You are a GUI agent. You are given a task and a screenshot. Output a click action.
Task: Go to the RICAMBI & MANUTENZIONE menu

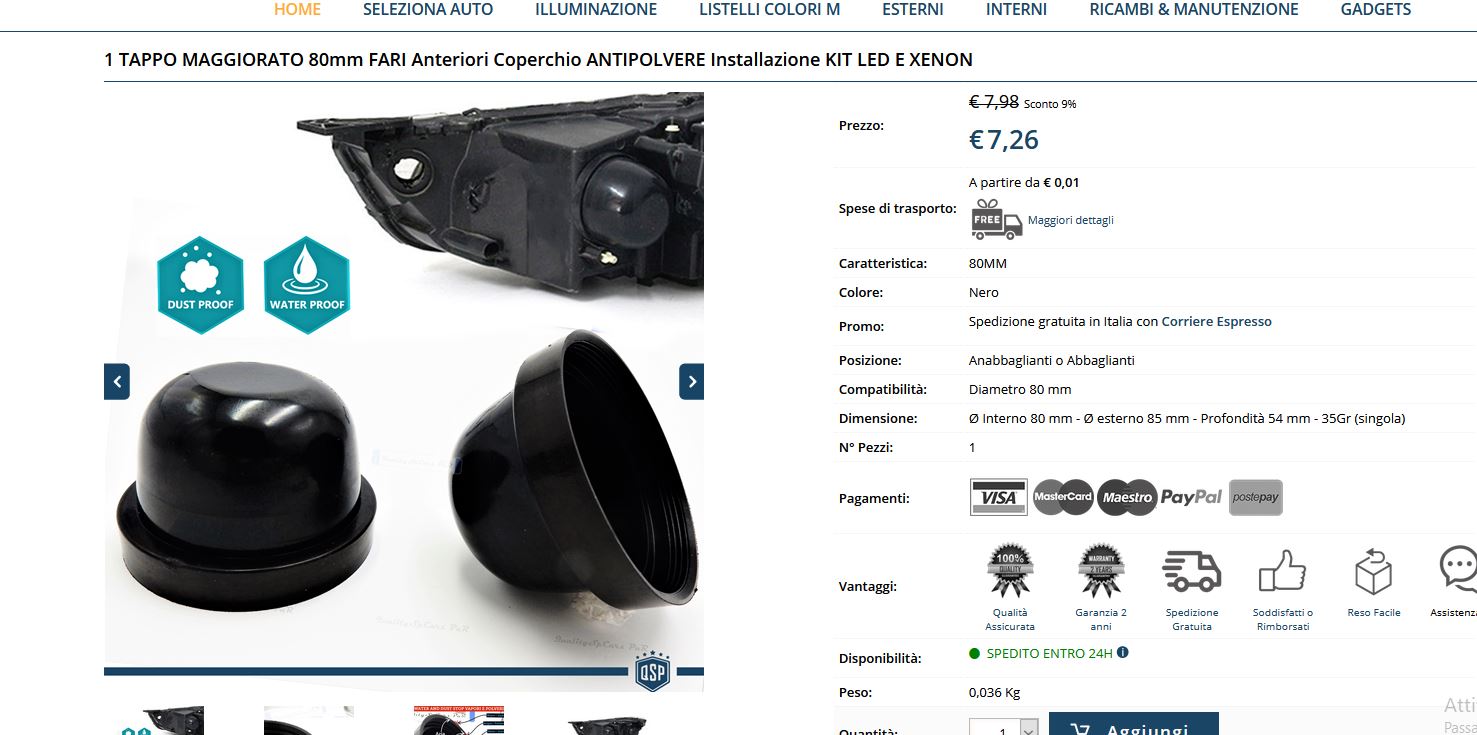point(1194,9)
